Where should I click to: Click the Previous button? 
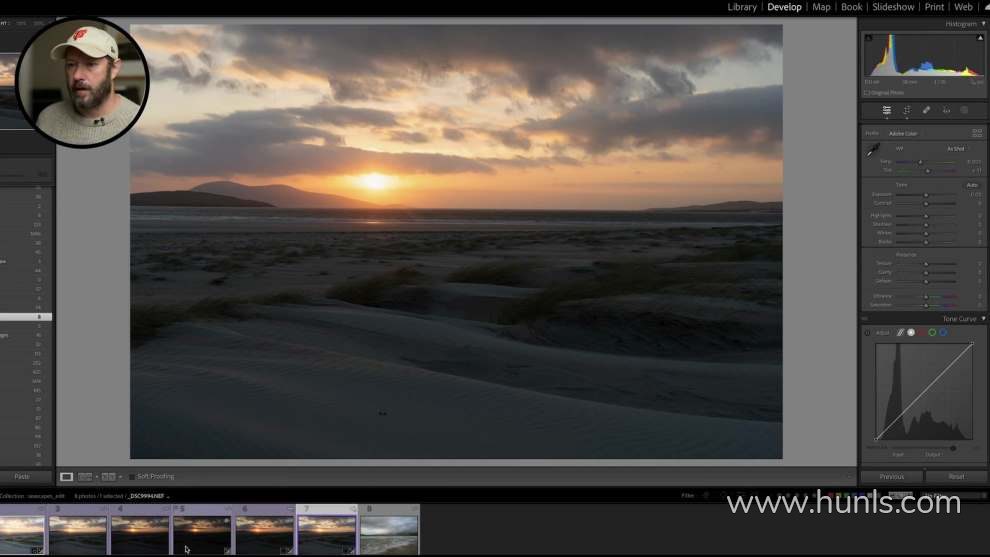coord(892,477)
